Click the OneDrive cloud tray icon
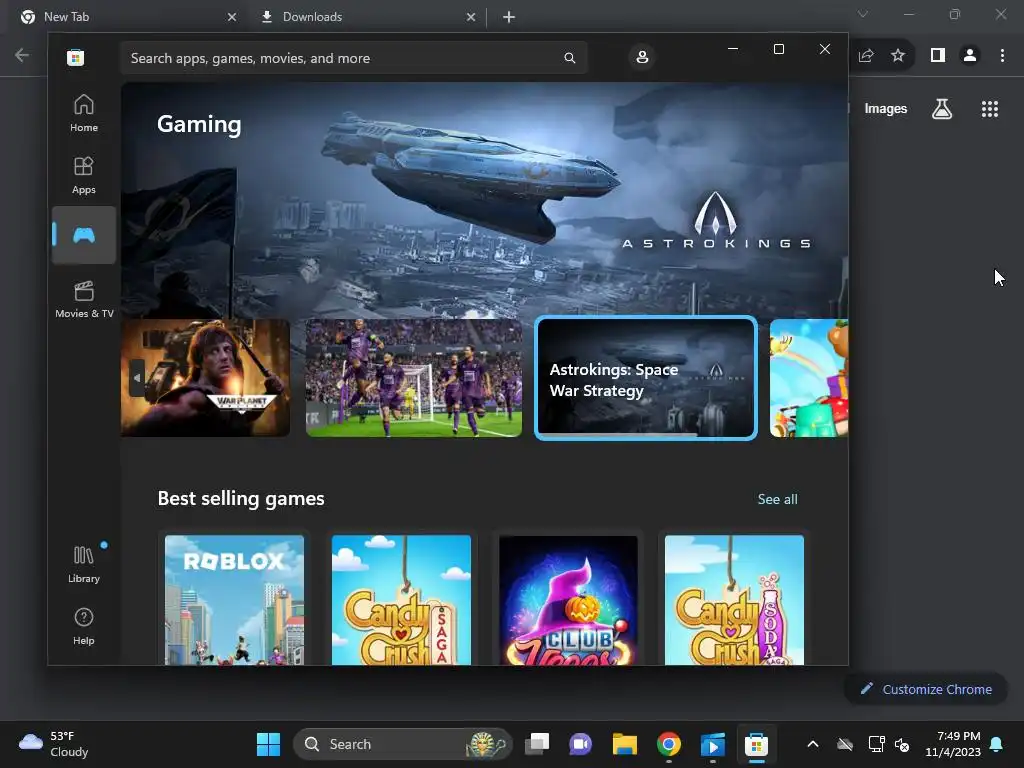The width and height of the screenshot is (1024, 768). 845,744
